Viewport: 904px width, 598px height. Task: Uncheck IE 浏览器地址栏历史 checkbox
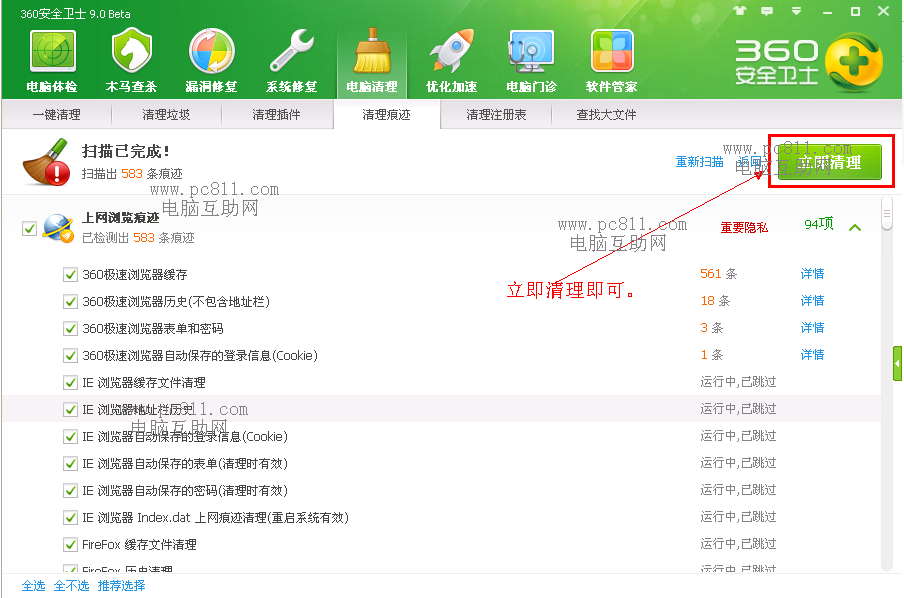tap(70, 409)
